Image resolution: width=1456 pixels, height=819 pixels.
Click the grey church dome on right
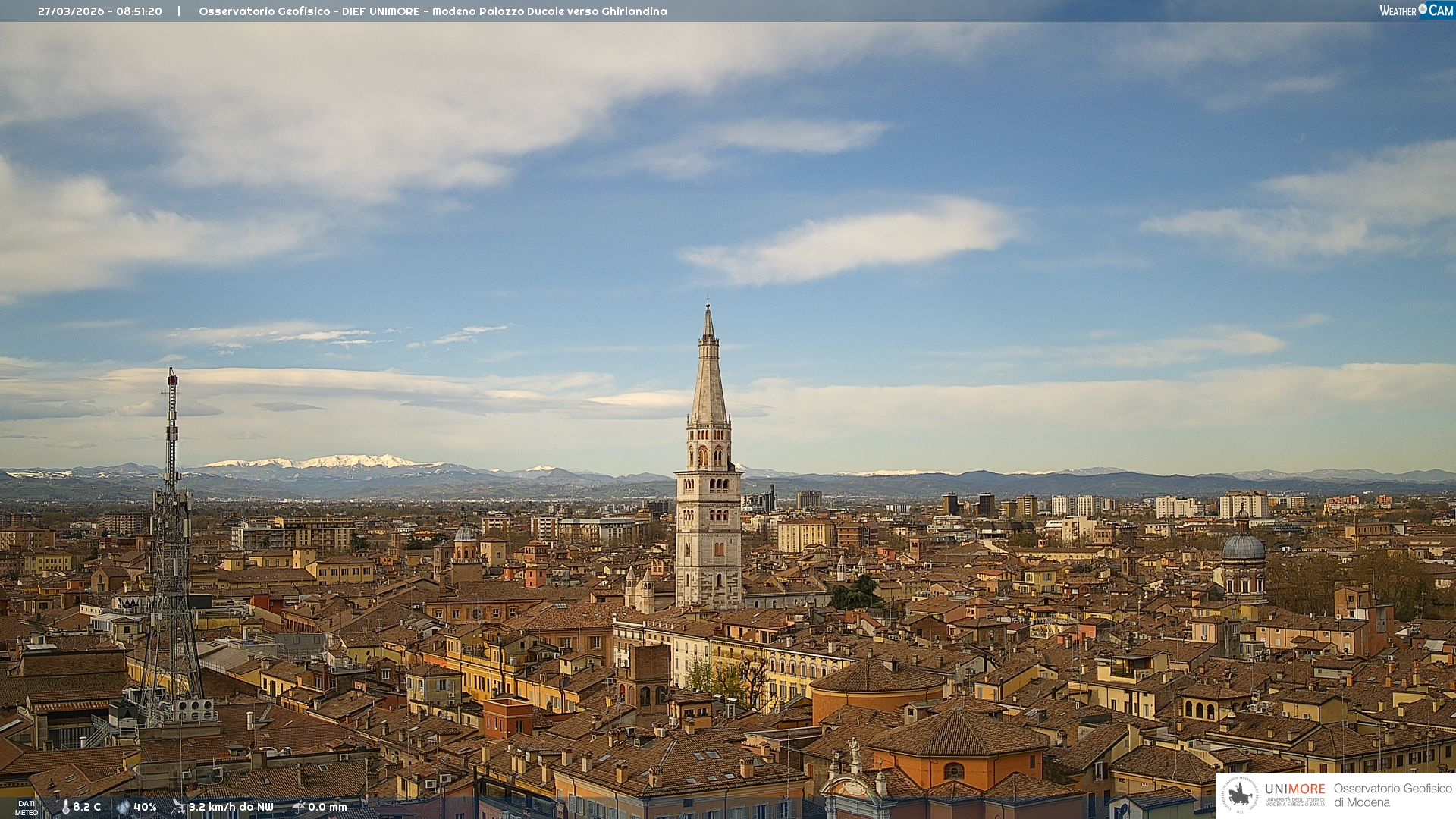(x=1244, y=548)
